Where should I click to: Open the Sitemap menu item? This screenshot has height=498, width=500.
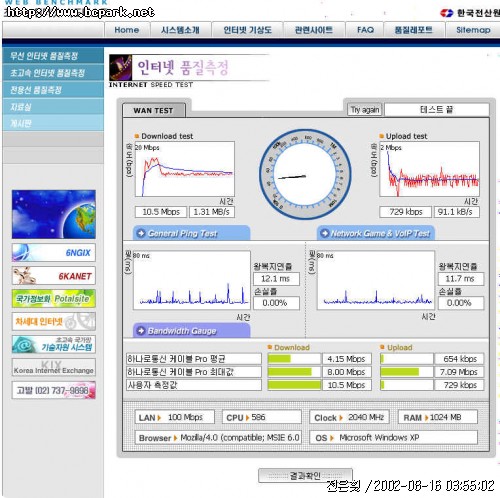coord(473,30)
